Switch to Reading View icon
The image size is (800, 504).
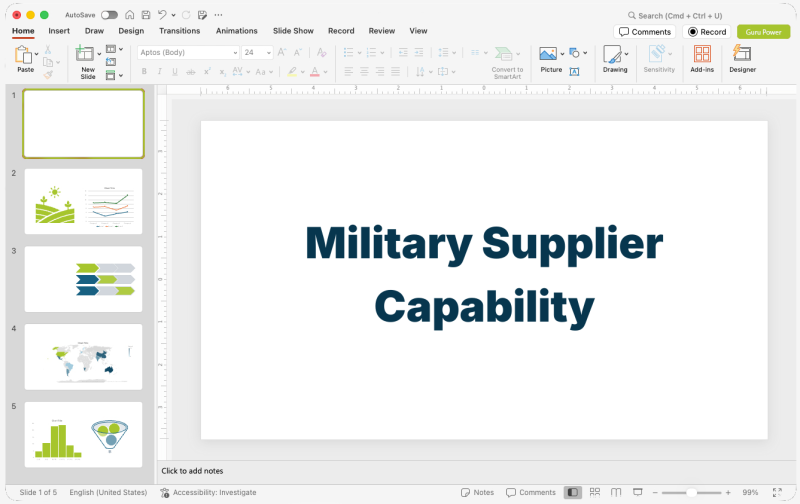(x=616, y=492)
